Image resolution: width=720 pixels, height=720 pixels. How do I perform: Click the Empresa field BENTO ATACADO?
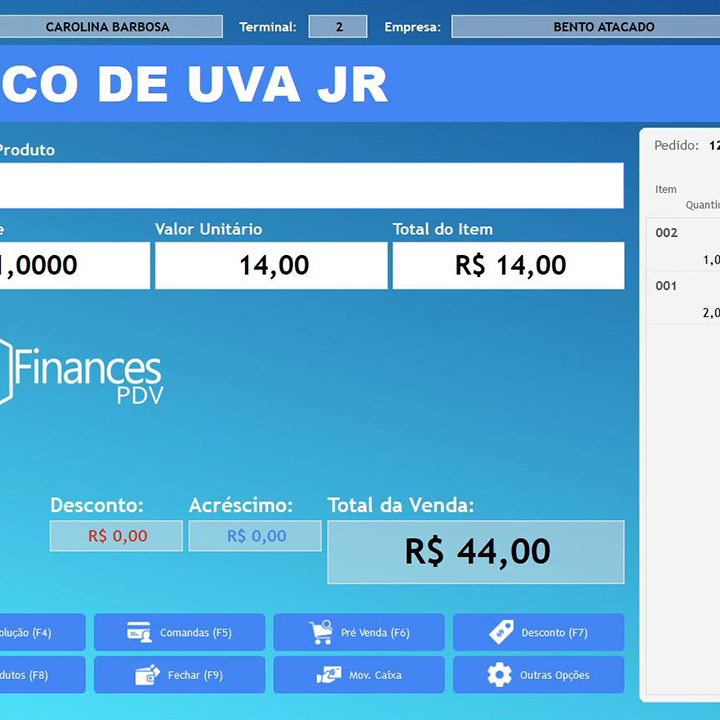[585, 27]
